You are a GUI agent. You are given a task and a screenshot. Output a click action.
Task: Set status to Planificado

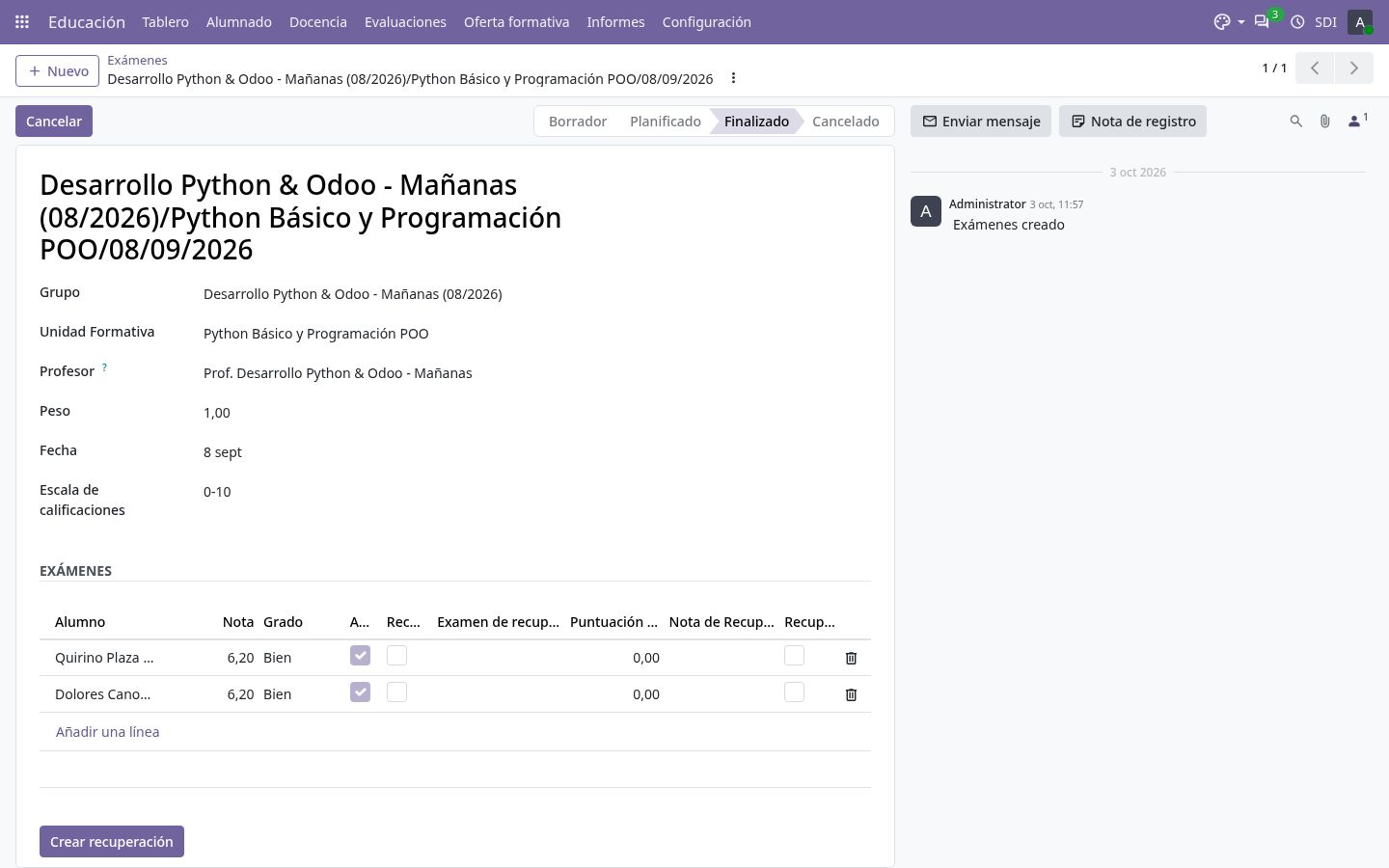[x=666, y=122]
